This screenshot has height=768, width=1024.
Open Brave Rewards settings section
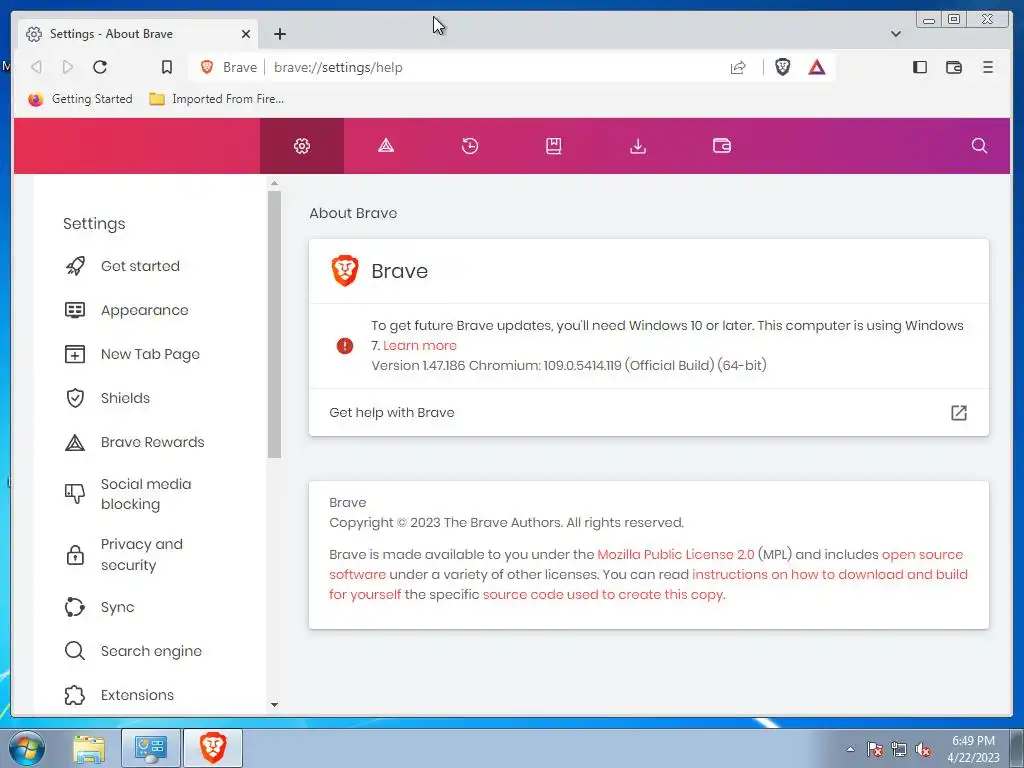pyautogui.click(x=152, y=442)
